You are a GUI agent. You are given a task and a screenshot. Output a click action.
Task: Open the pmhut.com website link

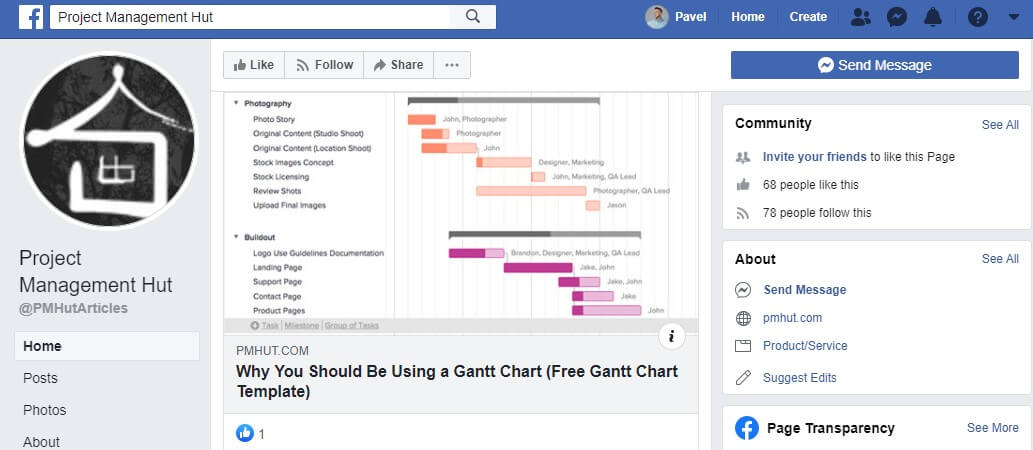tap(792, 318)
